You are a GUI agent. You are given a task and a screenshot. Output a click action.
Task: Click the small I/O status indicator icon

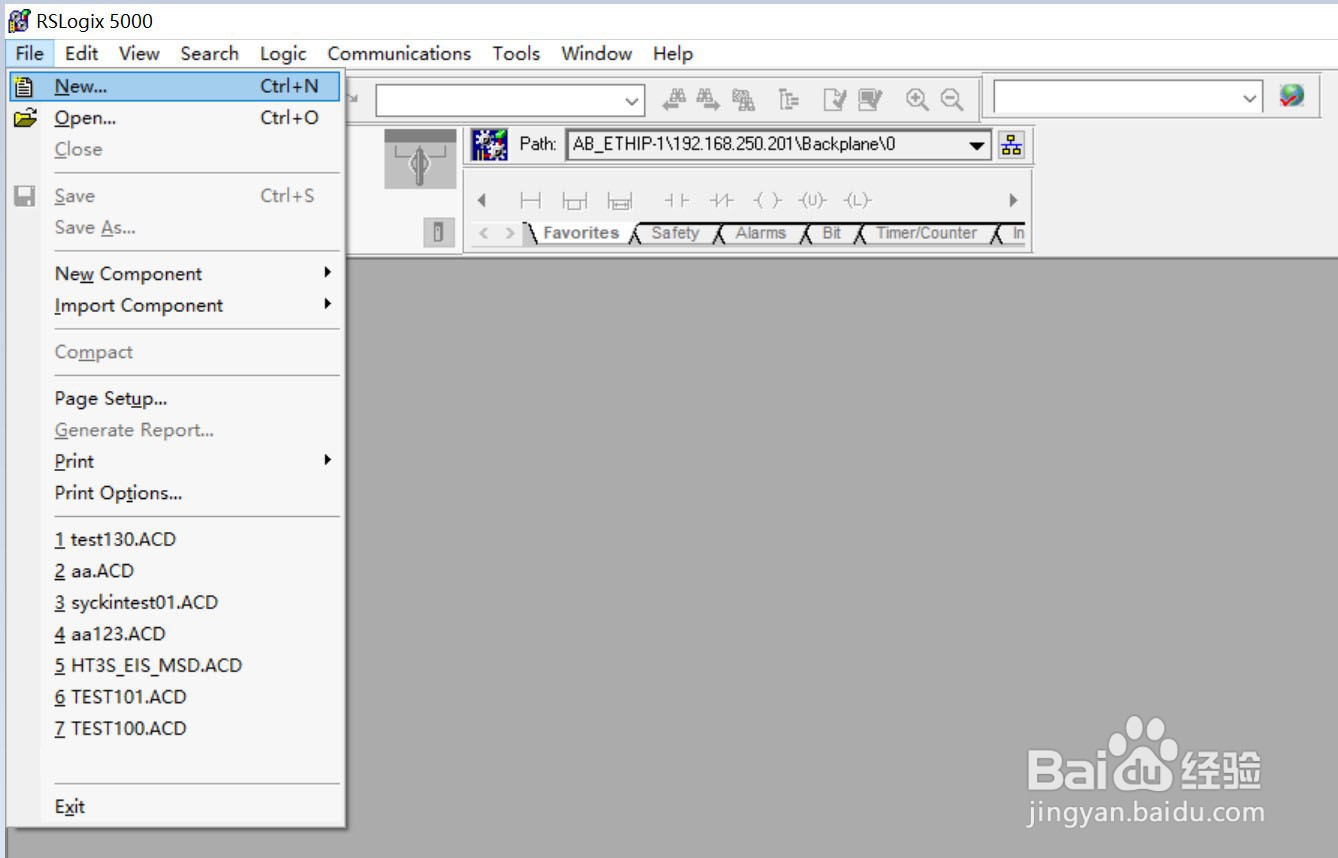tap(437, 233)
